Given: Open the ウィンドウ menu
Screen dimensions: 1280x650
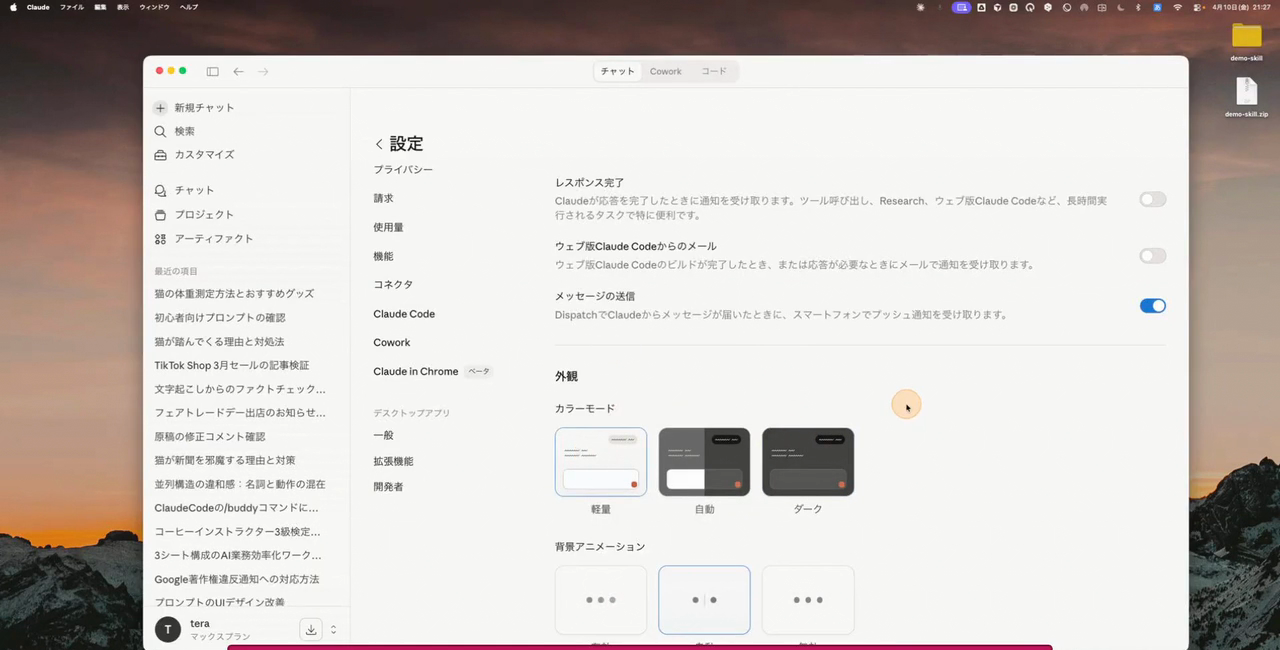Looking at the screenshot, I should [x=154, y=7].
